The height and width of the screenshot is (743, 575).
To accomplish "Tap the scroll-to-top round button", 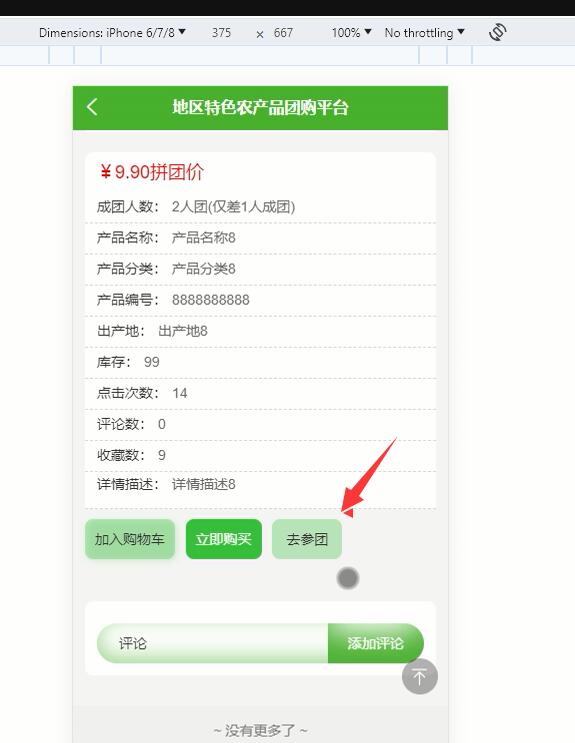I will 420,676.
